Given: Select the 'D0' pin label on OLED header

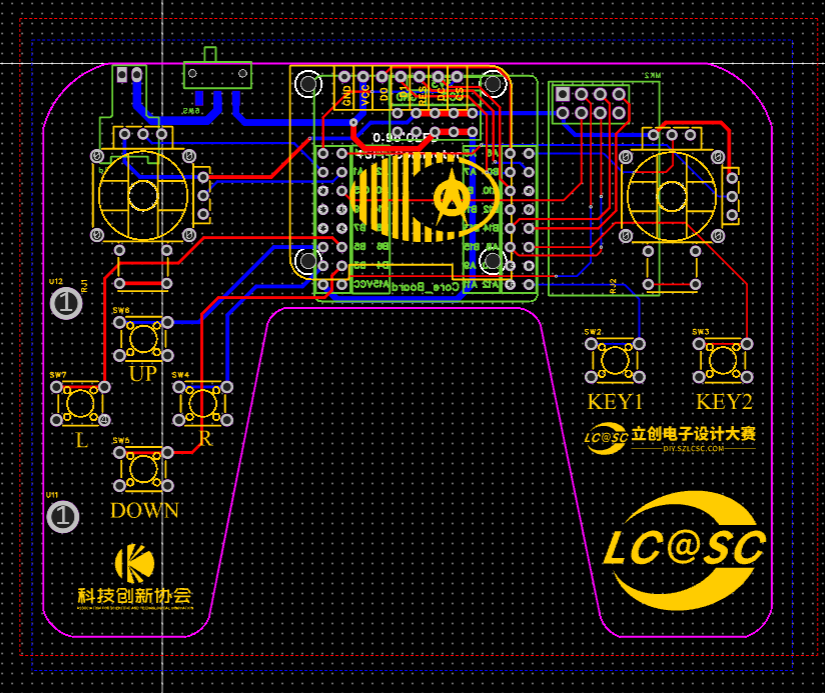Looking at the screenshot, I should (384, 95).
